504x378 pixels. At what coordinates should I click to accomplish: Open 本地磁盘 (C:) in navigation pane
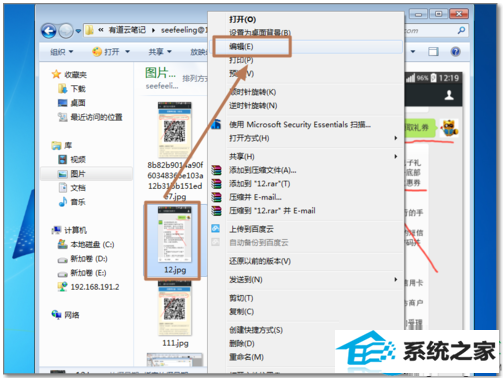pos(86,245)
